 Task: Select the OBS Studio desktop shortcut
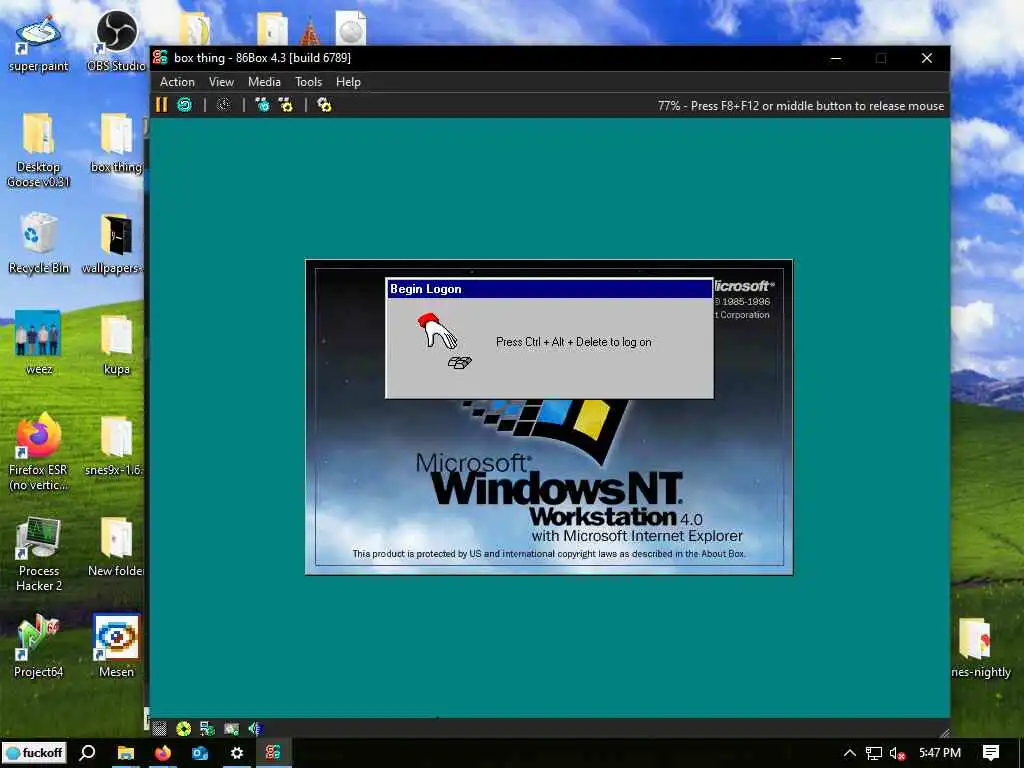point(116,42)
